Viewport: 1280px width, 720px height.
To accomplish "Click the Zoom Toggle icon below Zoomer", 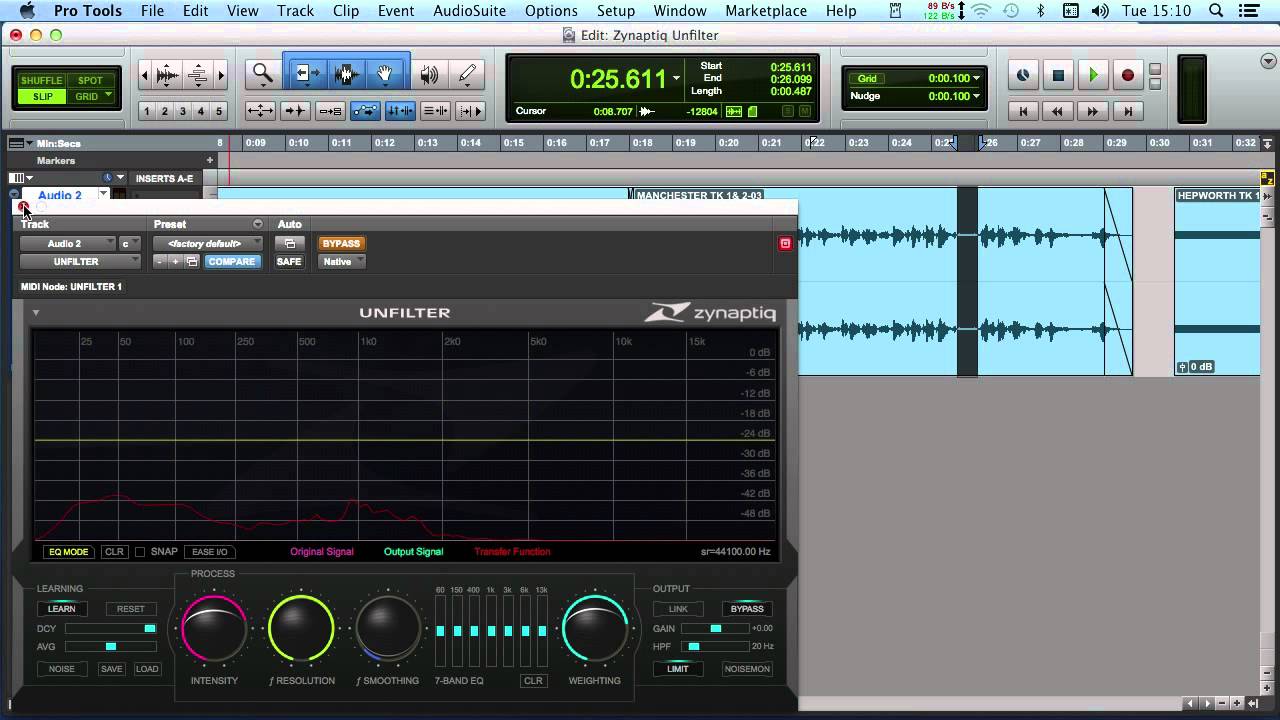I will [x=261, y=111].
